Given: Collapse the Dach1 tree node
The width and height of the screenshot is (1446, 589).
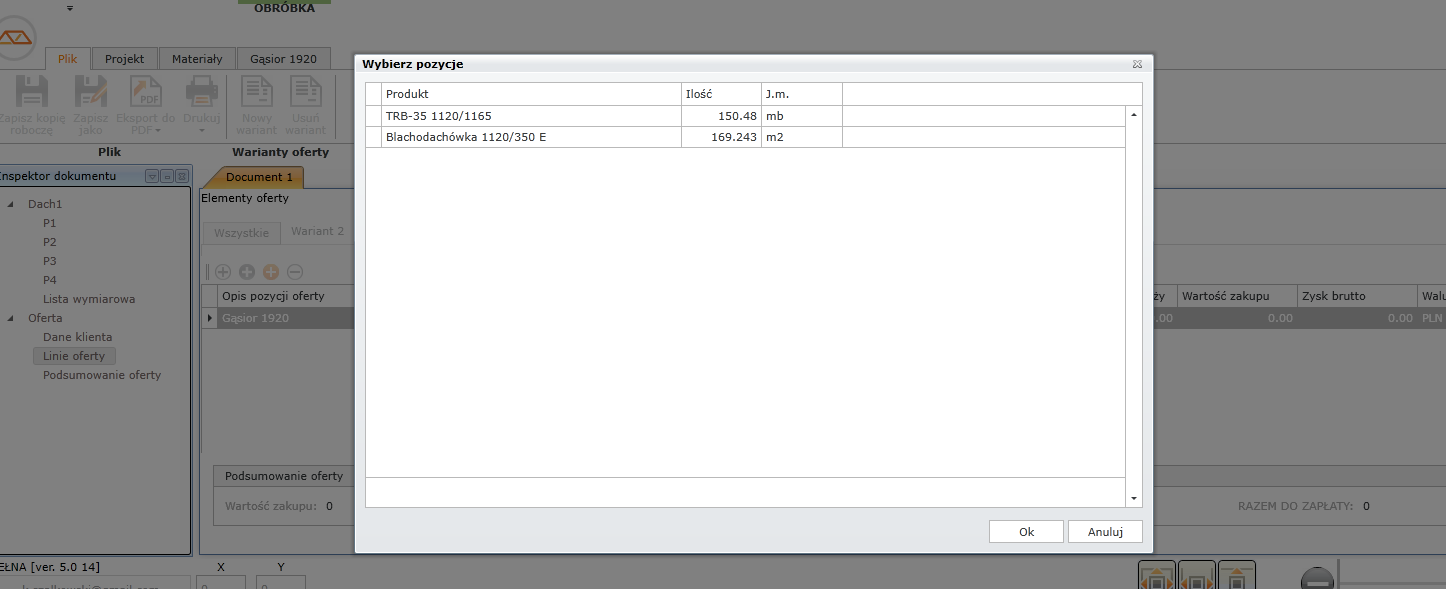Looking at the screenshot, I should (11, 204).
